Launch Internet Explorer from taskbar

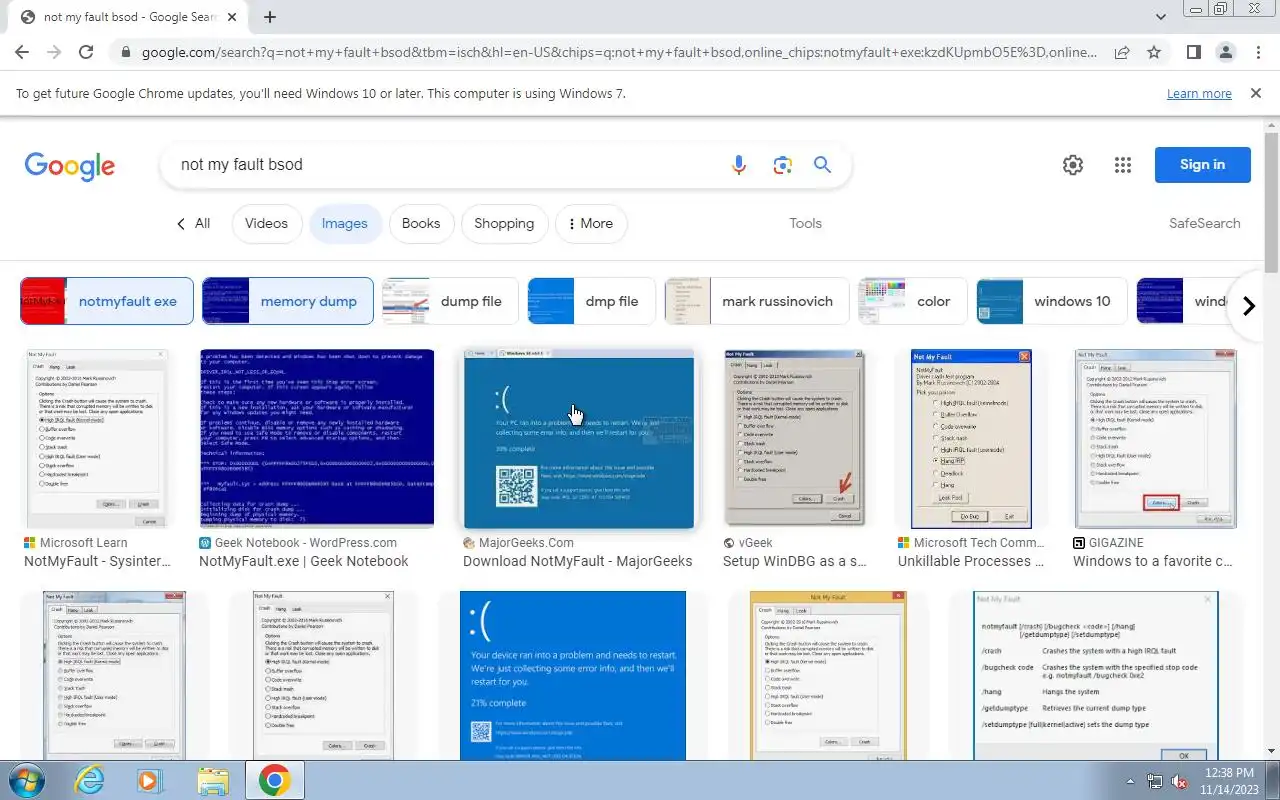pyautogui.click(x=89, y=780)
